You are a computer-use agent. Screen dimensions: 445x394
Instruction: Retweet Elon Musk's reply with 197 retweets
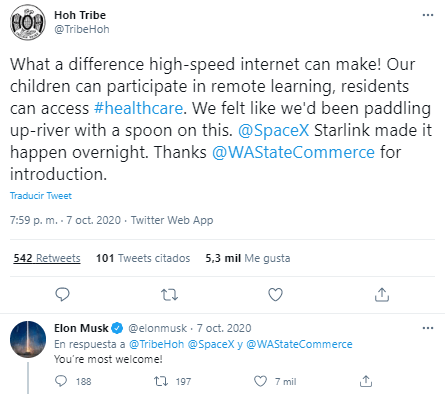tap(161, 381)
